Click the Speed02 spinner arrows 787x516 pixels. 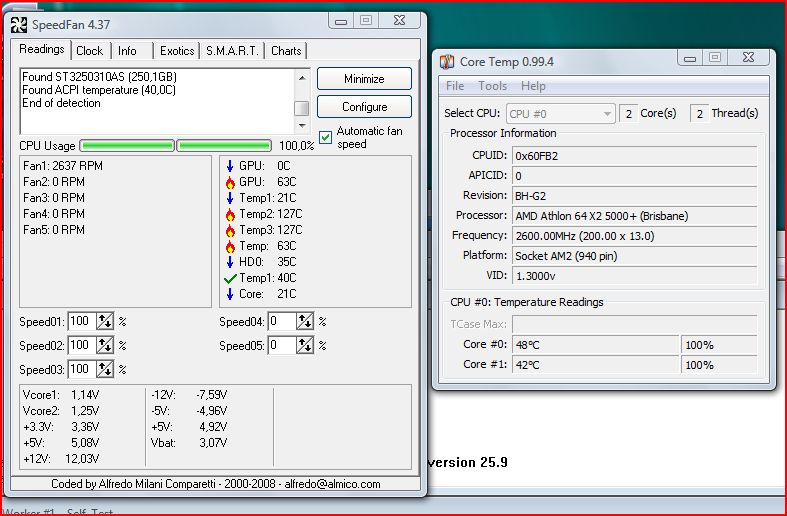(x=105, y=345)
